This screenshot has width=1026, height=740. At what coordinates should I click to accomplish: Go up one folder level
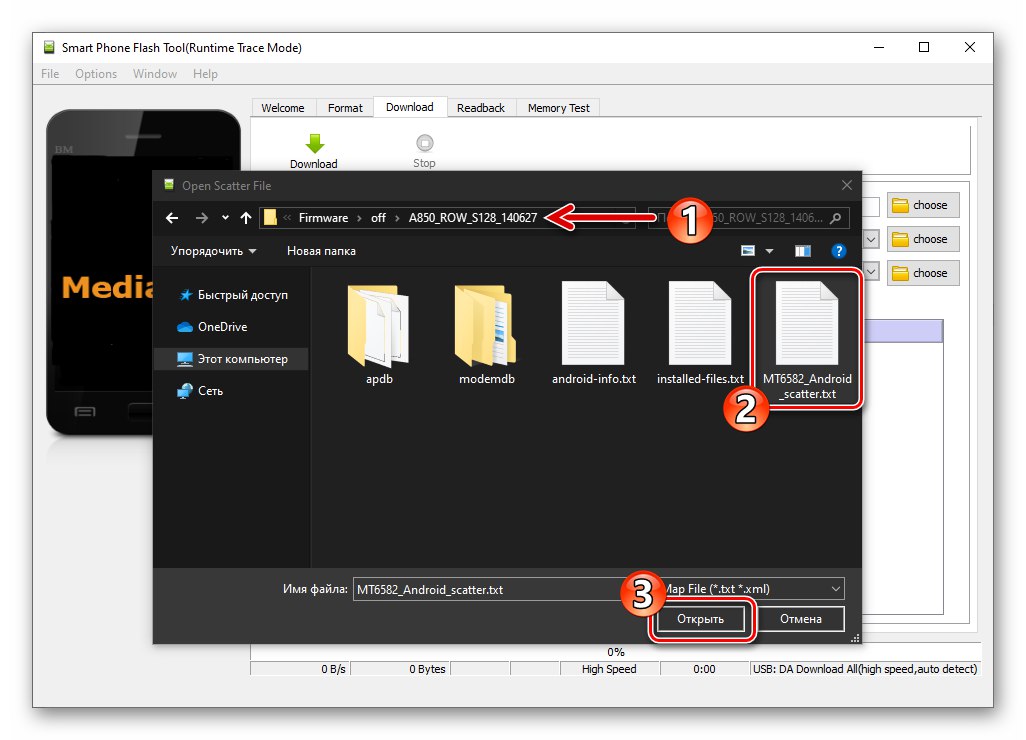pyautogui.click(x=245, y=218)
